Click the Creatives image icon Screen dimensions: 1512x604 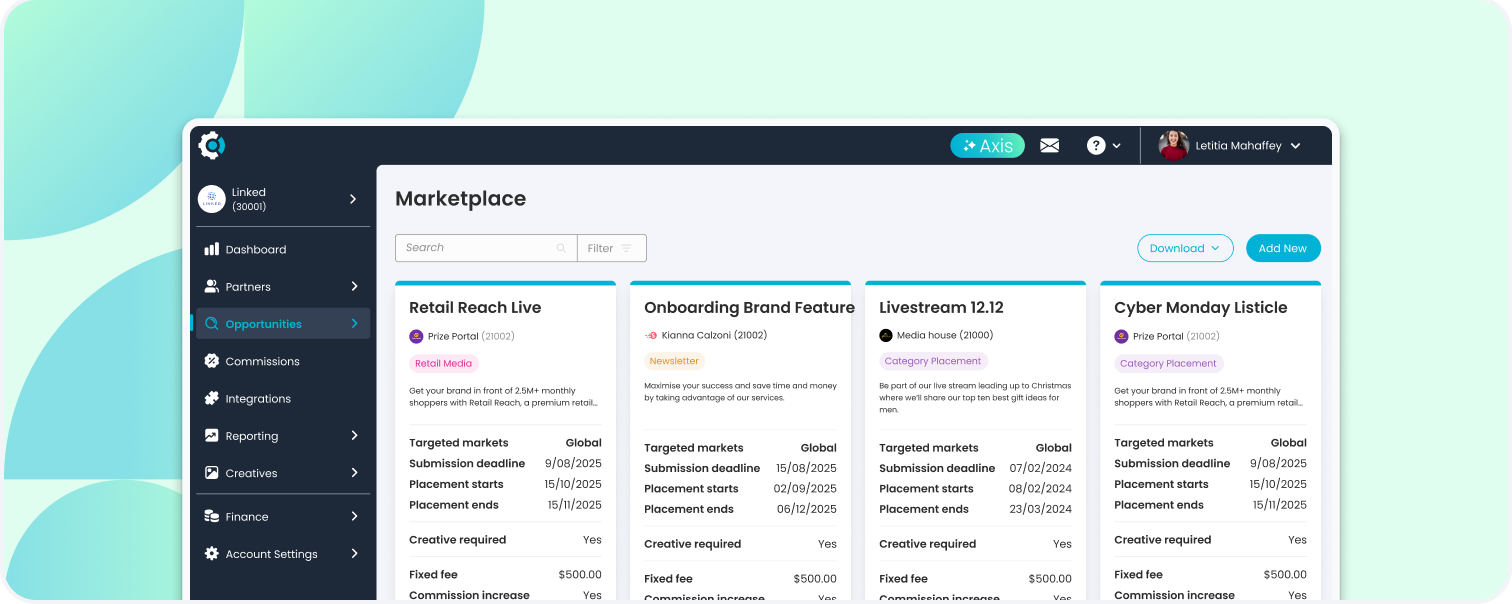[x=211, y=473]
